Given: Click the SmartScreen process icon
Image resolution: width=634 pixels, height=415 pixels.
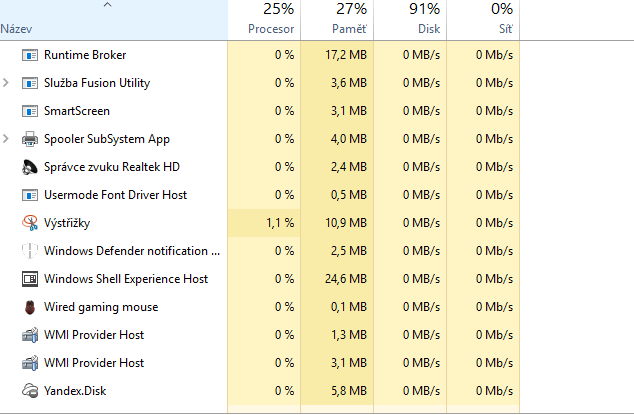Looking at the screenshot, I should [29, 111].
